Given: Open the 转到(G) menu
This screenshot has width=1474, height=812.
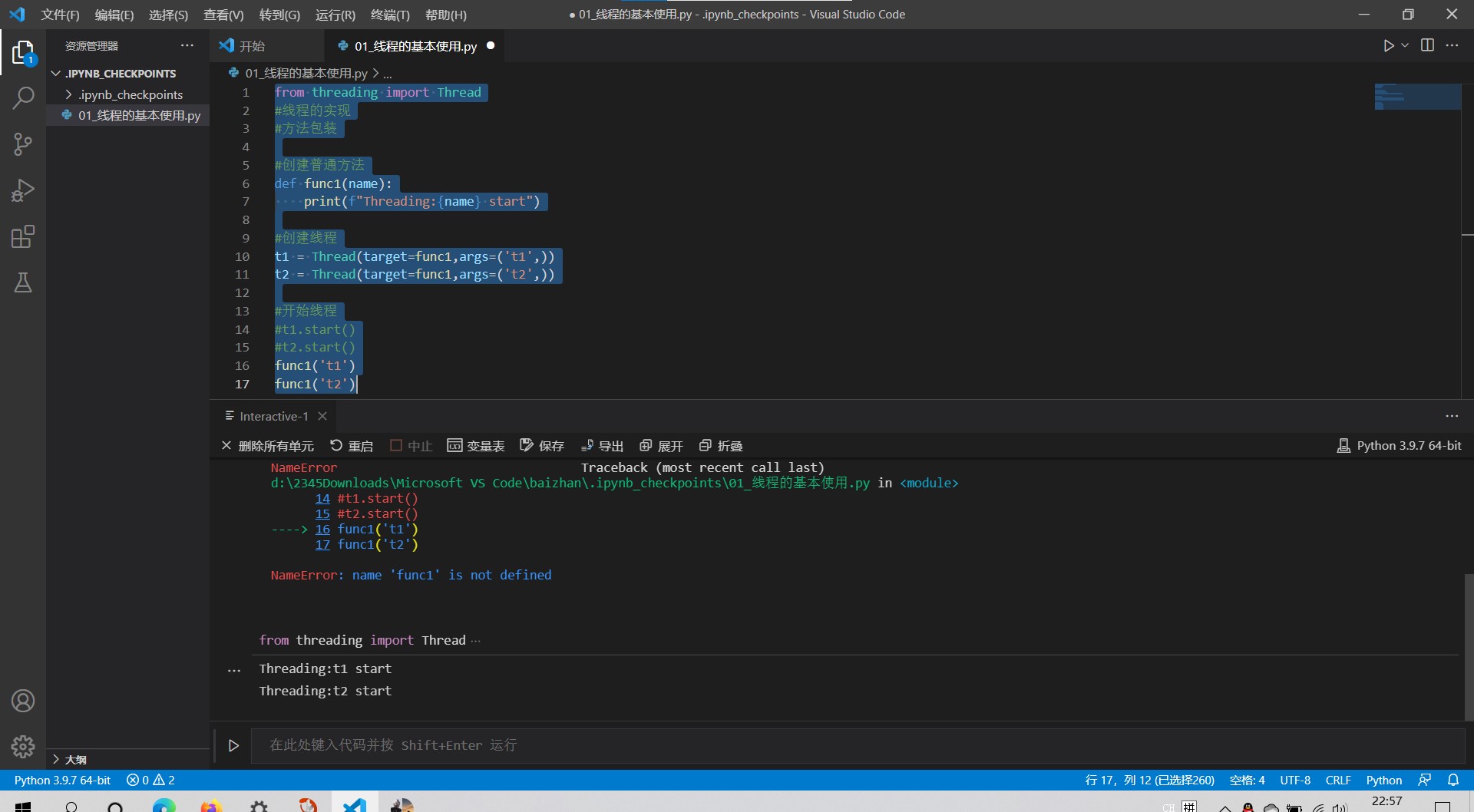Looking at the screenshot, I should tap(279, 15).
